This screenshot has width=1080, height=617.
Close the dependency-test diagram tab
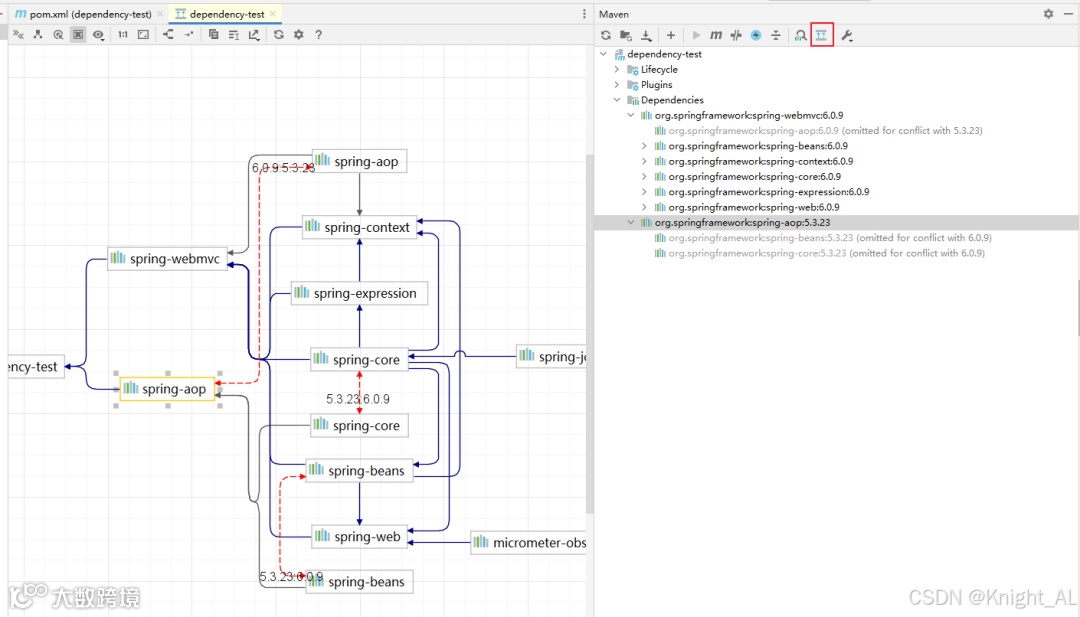274,14
